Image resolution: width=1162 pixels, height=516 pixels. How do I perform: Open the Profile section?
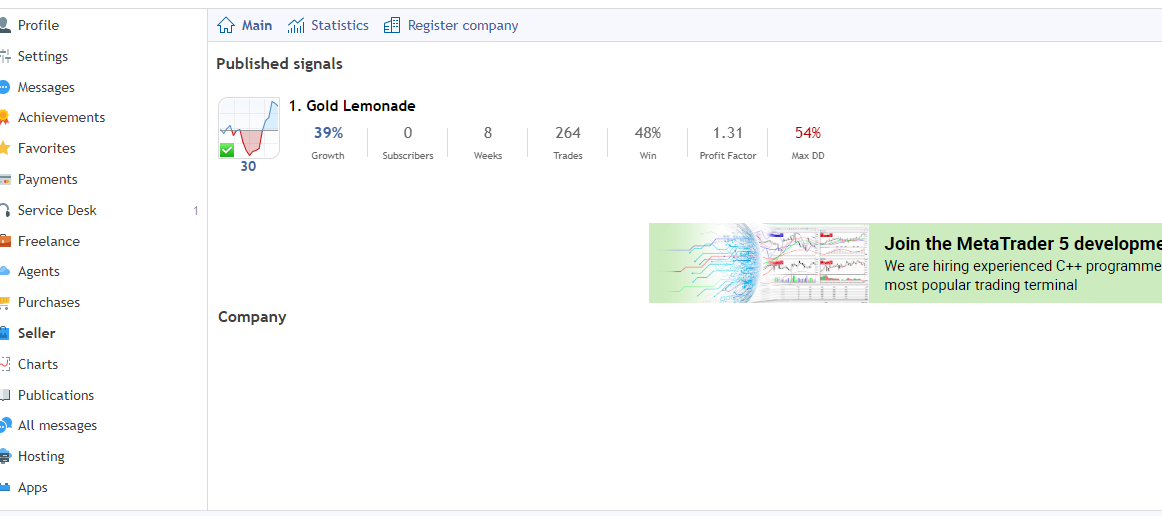pyautogui.click(x=39, y=25)
